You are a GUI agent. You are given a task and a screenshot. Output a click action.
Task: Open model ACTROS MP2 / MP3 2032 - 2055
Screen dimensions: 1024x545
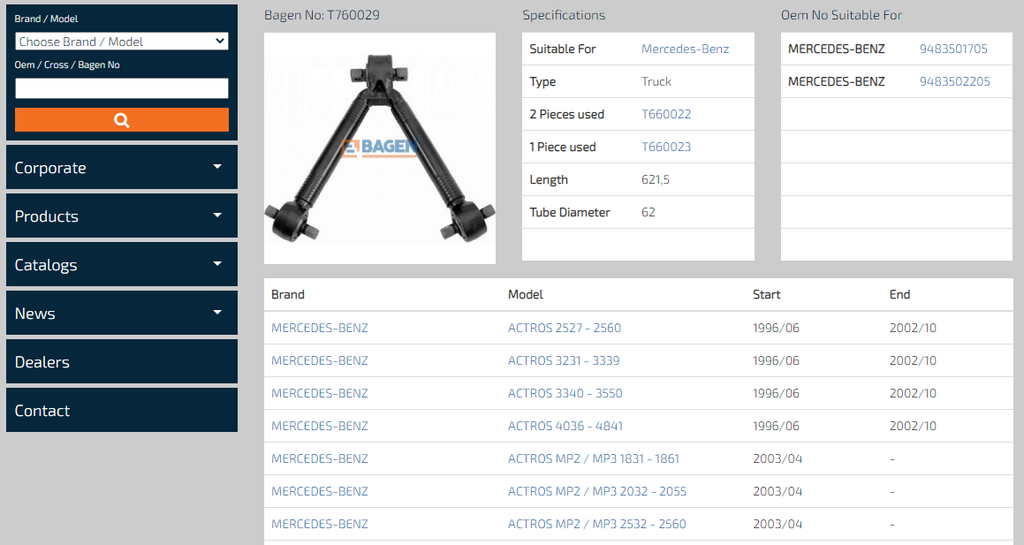[x=598, y=491]
